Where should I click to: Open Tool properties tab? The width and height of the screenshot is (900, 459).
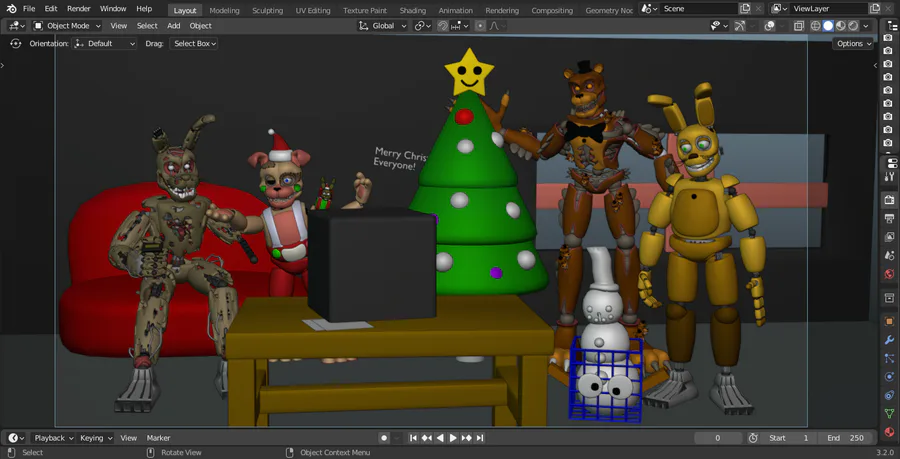click(890, 176)
